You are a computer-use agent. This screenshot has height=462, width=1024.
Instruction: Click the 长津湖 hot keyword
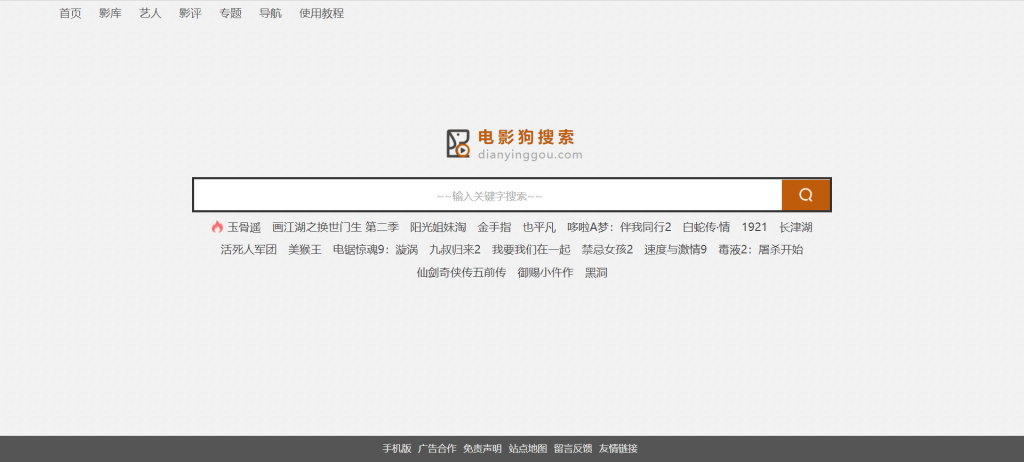click(795, 227)
